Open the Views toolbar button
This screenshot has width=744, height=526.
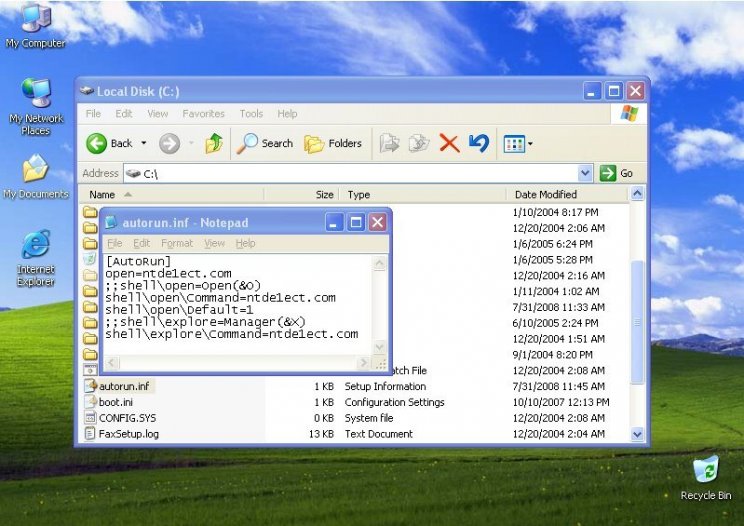[514, 144]
